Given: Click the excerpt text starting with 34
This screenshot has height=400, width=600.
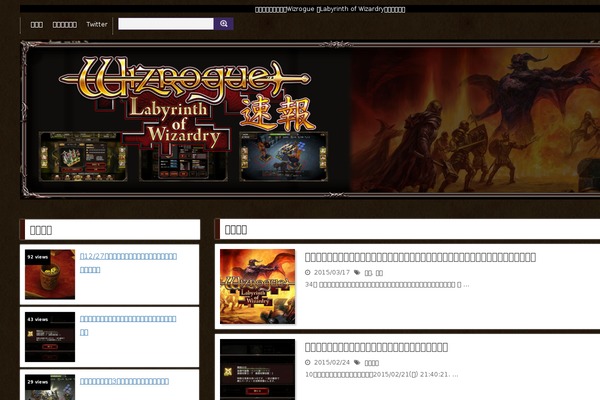Looking at the screenshot, I should pos(387,285).
